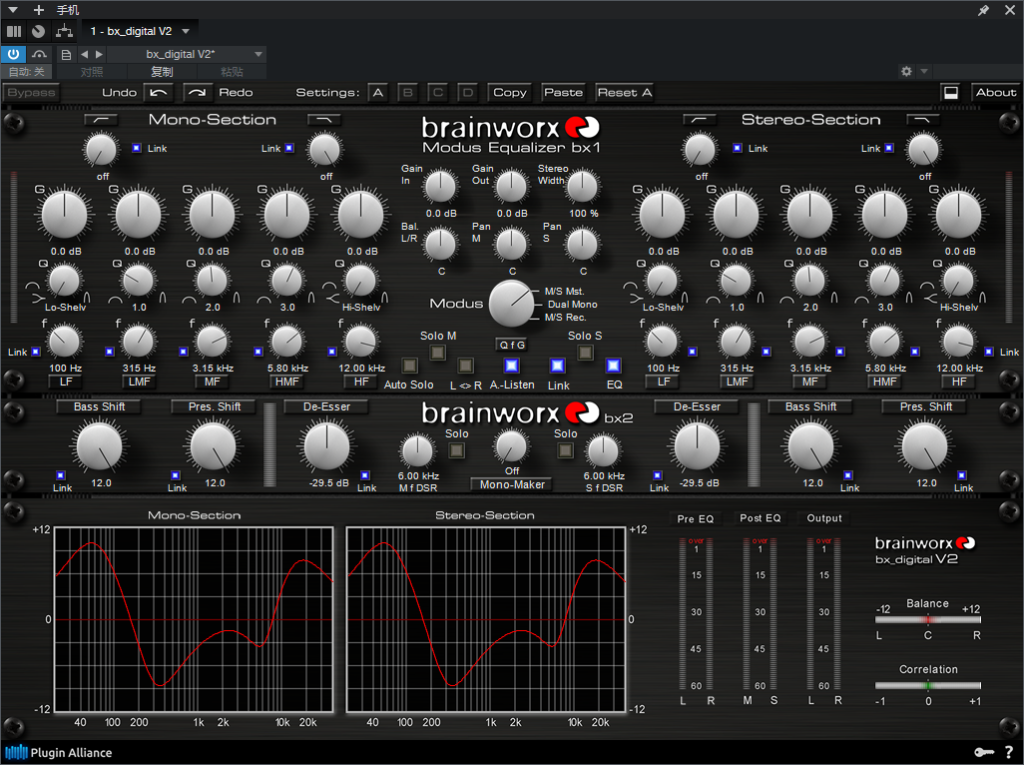Open the bx_digital V2 preset dropdown
The width and height of the screenshot is (1024, 765).
coord(258,54)
